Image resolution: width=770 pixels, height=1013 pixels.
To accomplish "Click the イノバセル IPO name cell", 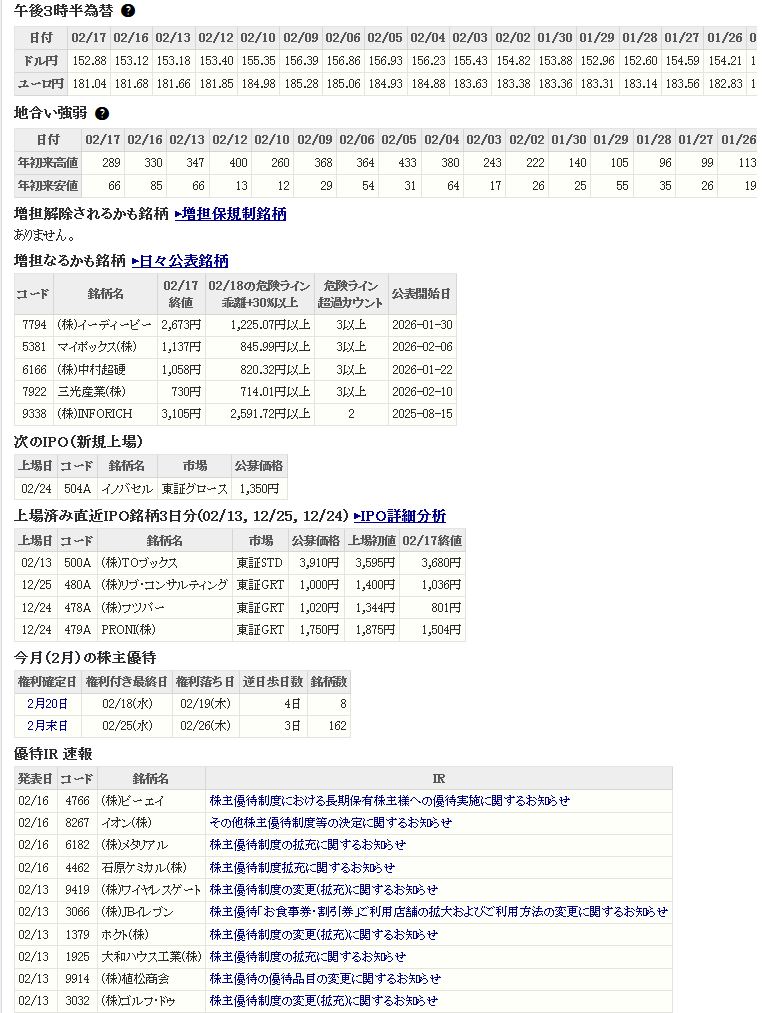I will click(126, 489).
